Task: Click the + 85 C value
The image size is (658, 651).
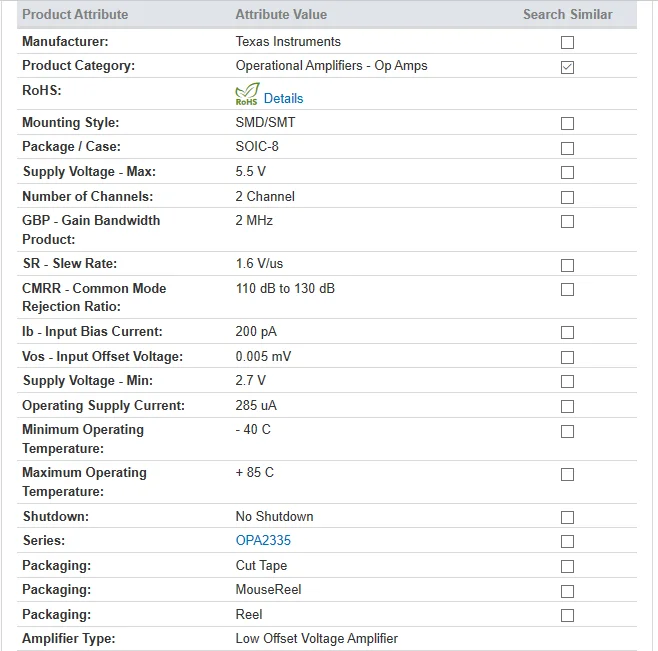Action: coord(254,473)
